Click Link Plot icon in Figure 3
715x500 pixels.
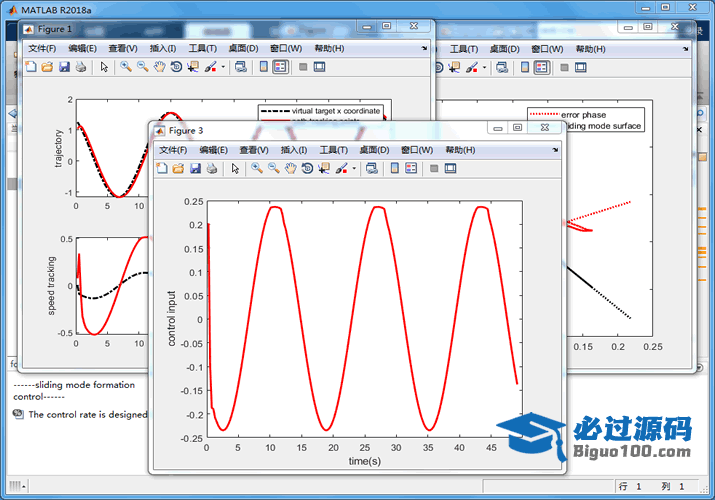(x=372, y=169)
